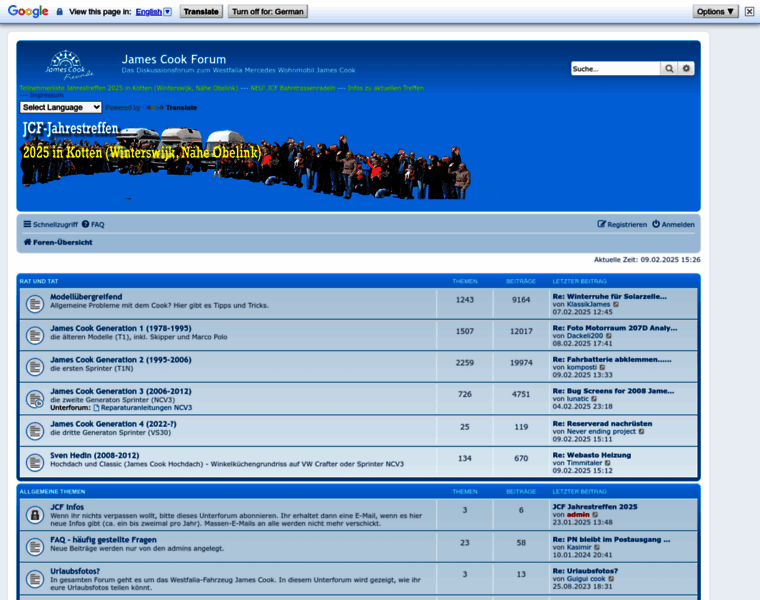Click the James Cook Friends logo
Viewport: 760px width, 600px height.
pyautogui.click(x=65, y=65)
